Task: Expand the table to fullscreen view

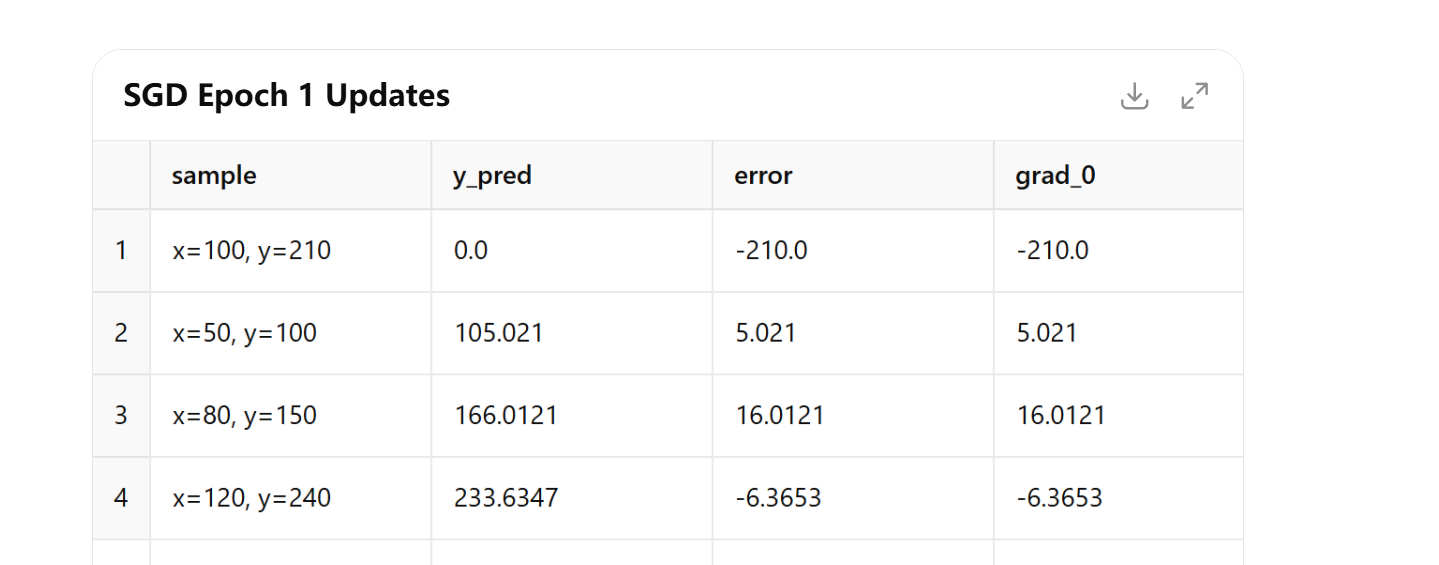Action: pyautogui.click(x=1194, y=96)
